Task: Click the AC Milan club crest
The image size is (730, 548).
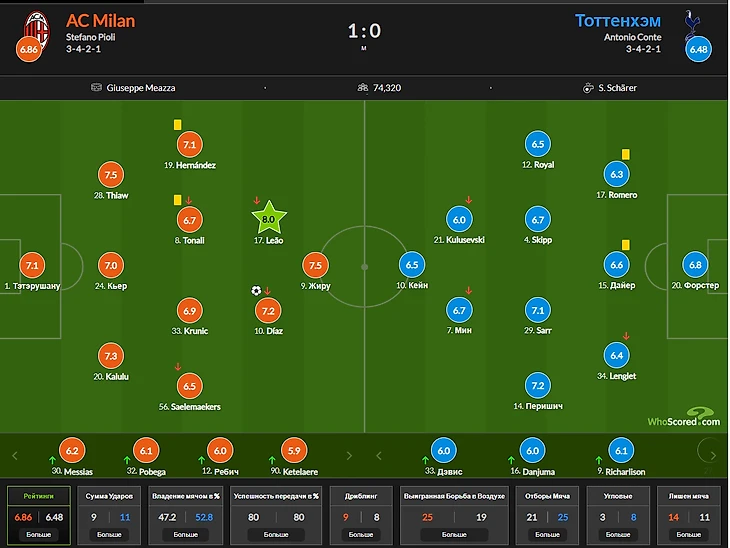Action: tap(37, 29)
